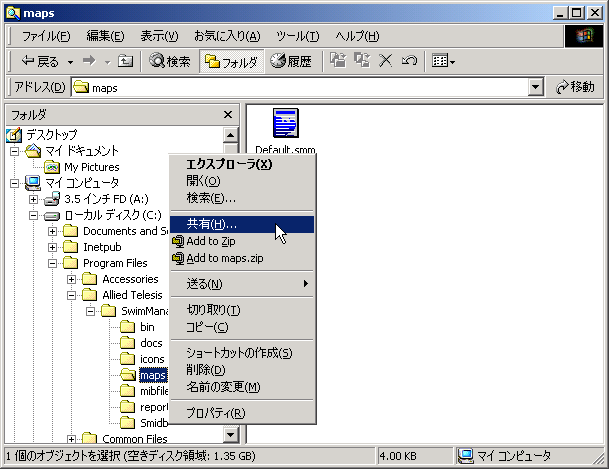Viewport: 609px width, 469px height.
Task: Open the Tools (ツール) menu
Action: pyautogui.click(x=298, y=36)
